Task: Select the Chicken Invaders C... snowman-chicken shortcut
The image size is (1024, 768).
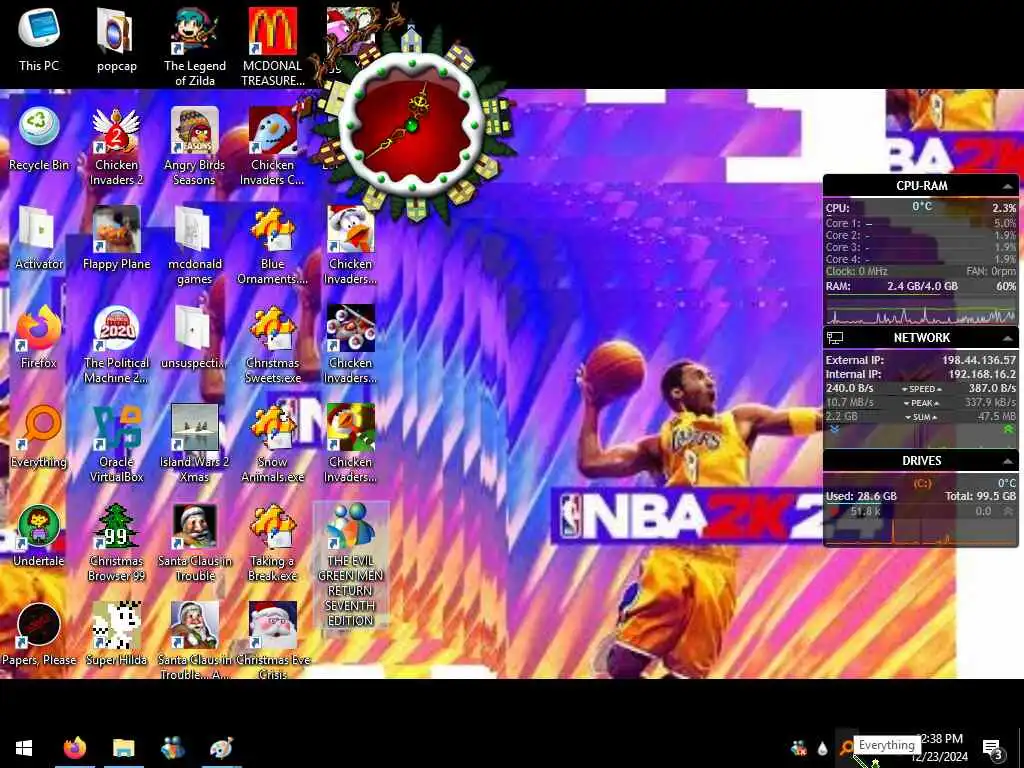Action: pos(273,146)
